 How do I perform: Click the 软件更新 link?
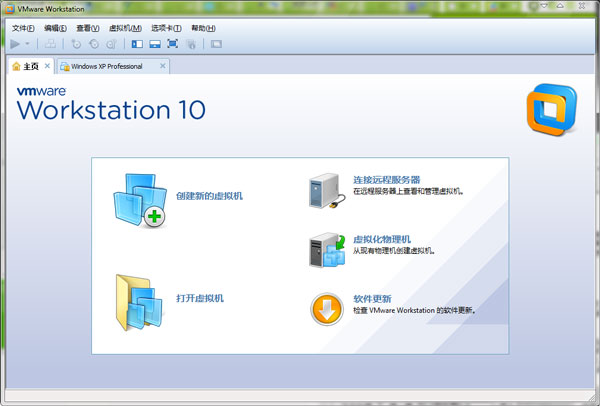(372, 299)
